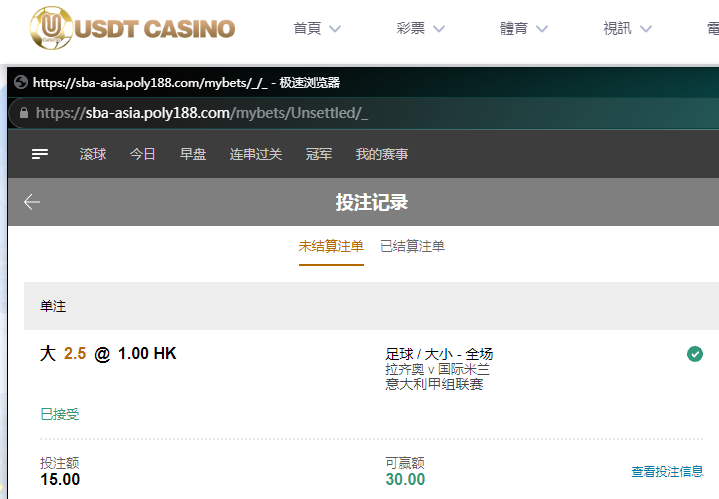Go back using the left arrow
Viewport: 719px width, 499px height.
(32, 203)
